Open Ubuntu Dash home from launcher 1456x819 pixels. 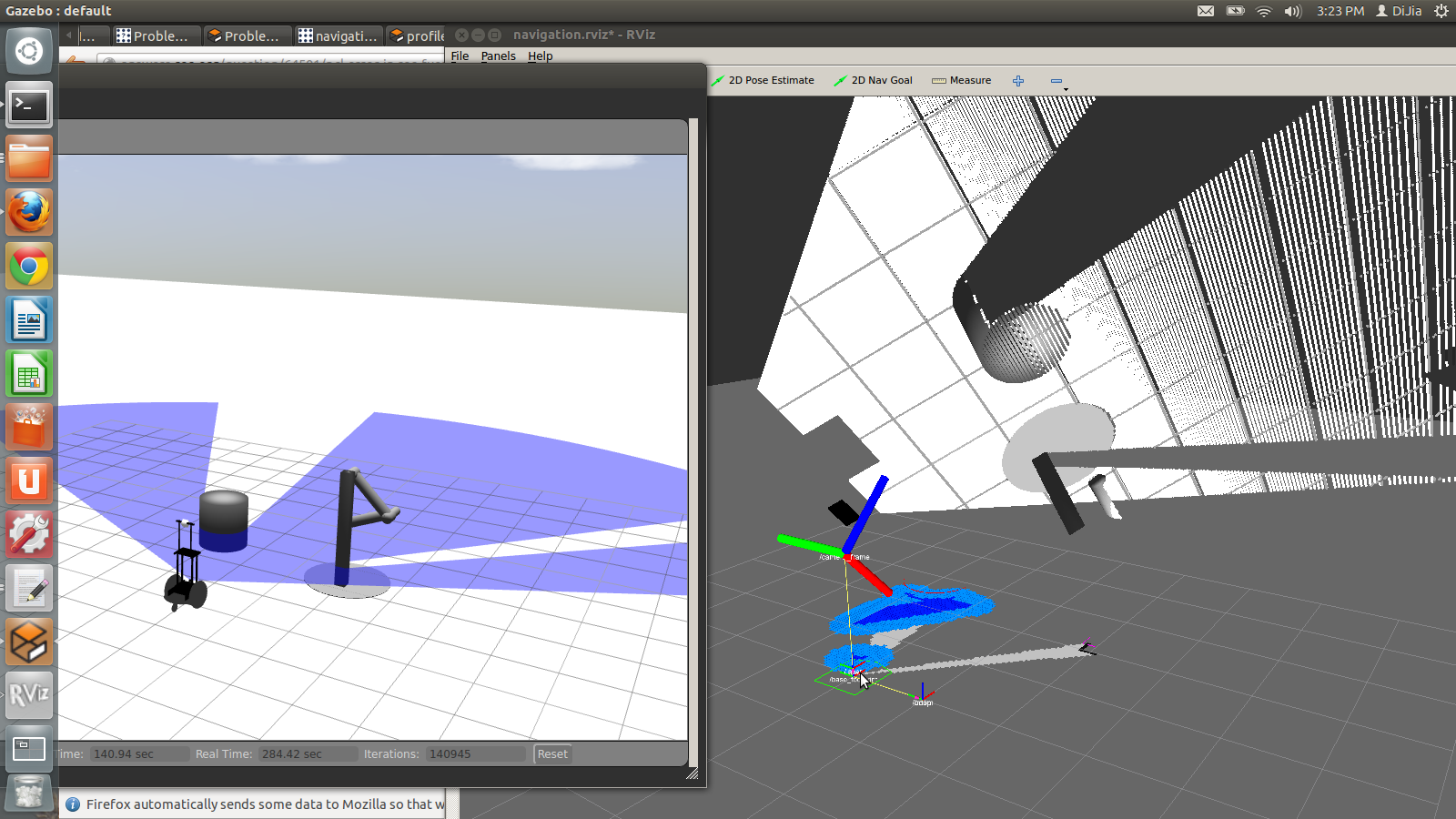pos(29,51)
